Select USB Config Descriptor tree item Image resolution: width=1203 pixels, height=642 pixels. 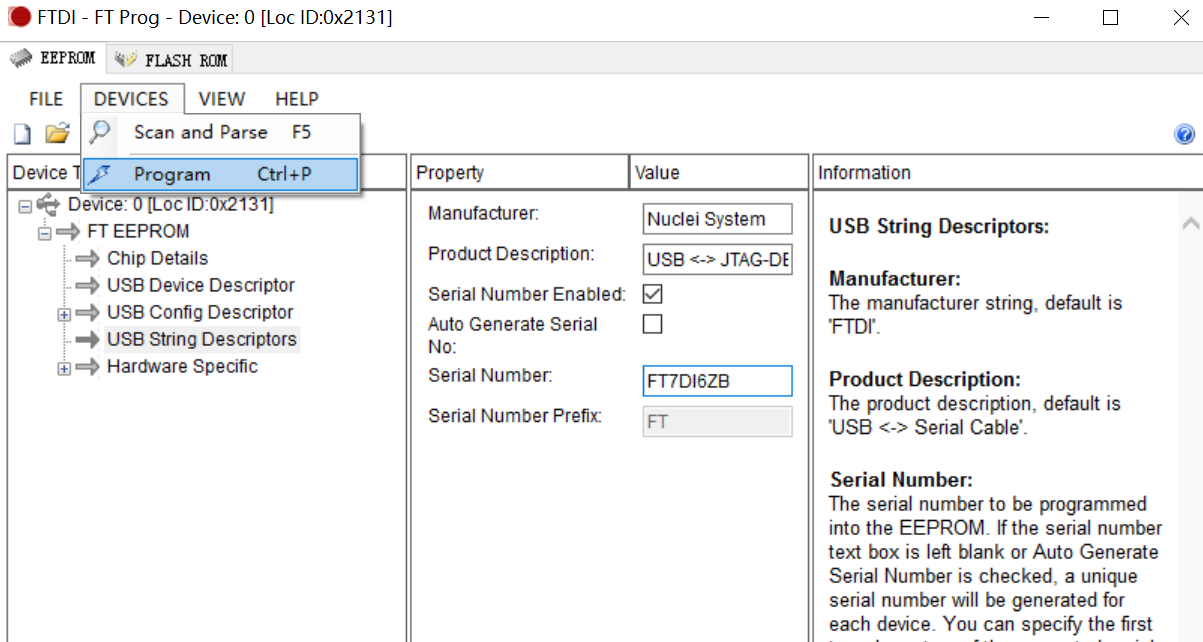[200, 312]
